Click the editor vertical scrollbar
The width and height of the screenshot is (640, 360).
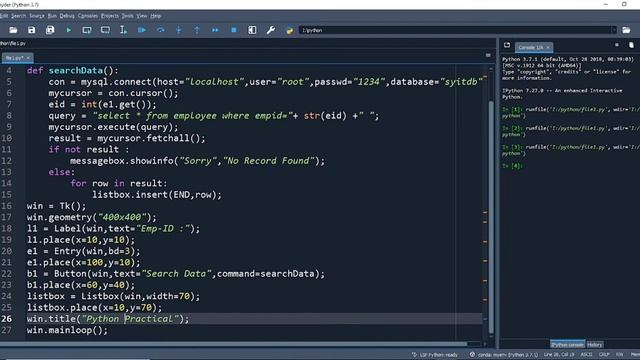pos(491,217)
